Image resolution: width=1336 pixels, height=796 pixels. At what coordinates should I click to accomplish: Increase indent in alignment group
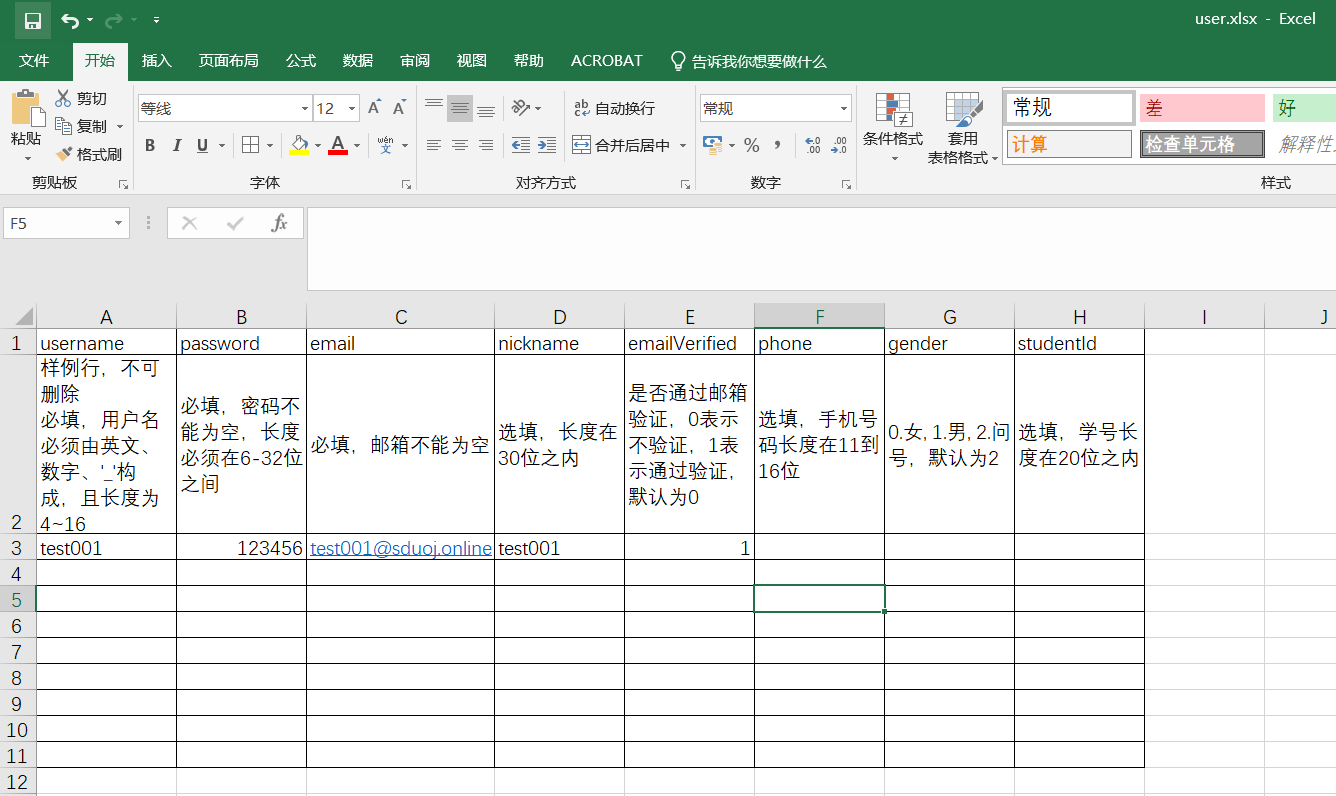click(547, 145)
